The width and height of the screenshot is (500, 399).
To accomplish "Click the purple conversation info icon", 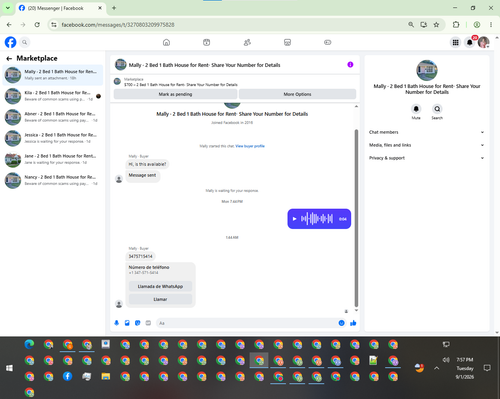I will 350,65.
